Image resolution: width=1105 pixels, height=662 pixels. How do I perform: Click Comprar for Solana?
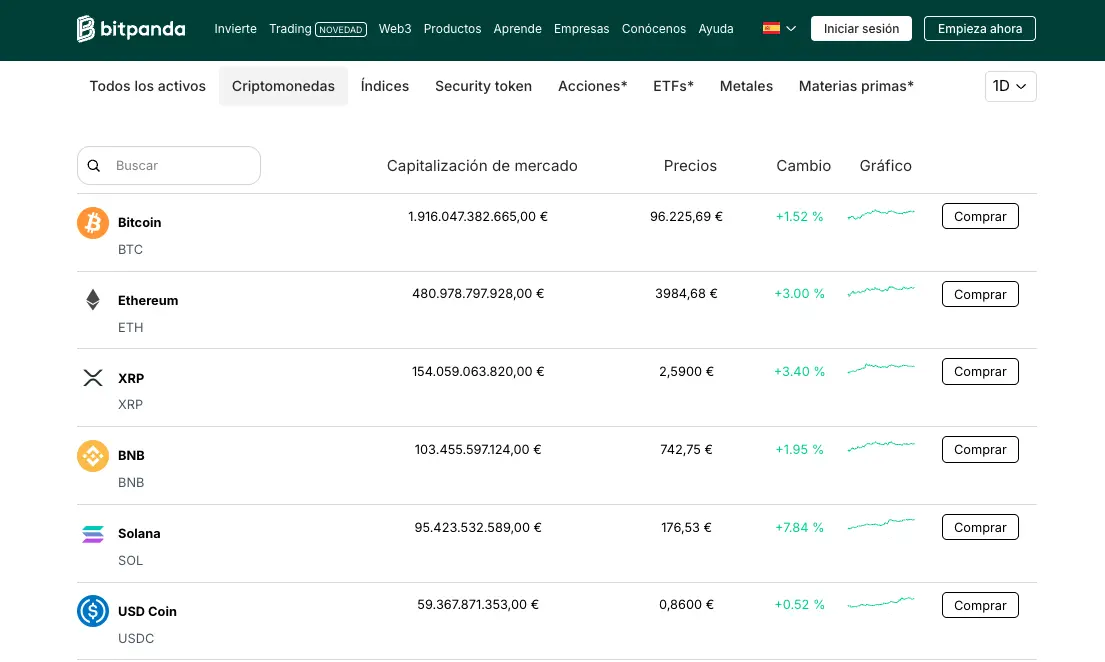(x=980, y=527)
